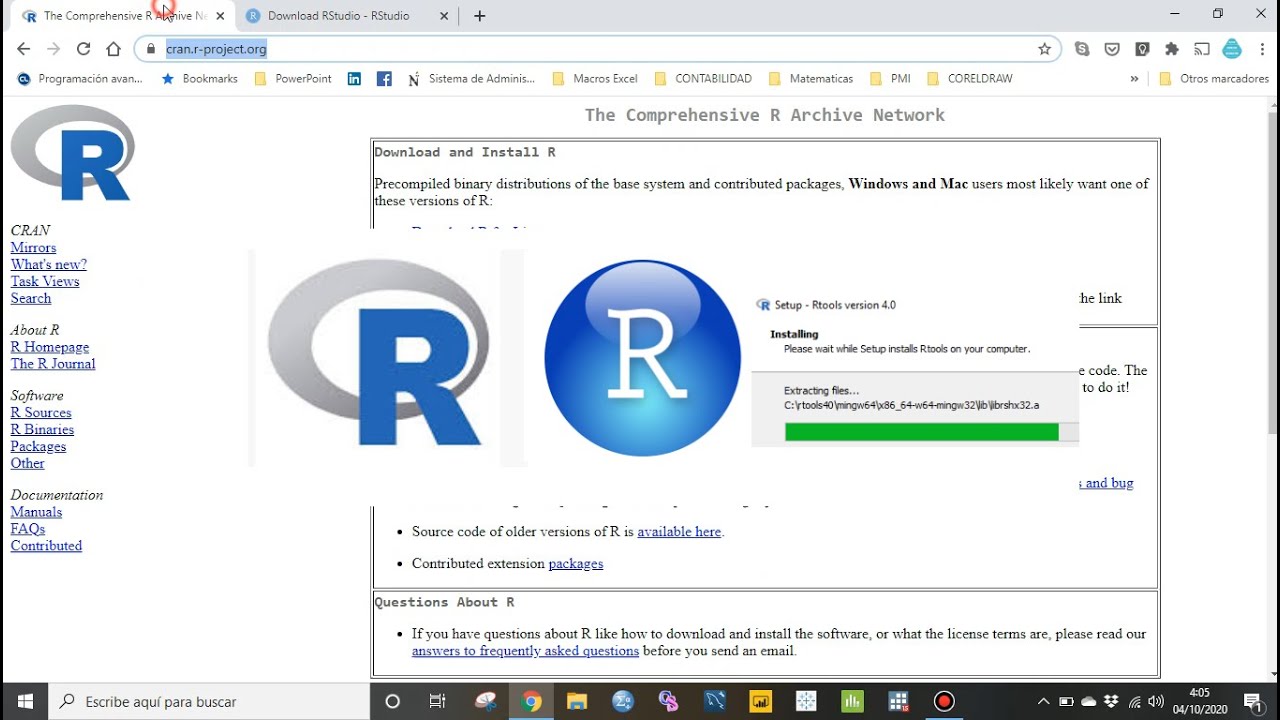Click the R logo on CRAN page
The image size is (1280, 720).
click(73, 153)
